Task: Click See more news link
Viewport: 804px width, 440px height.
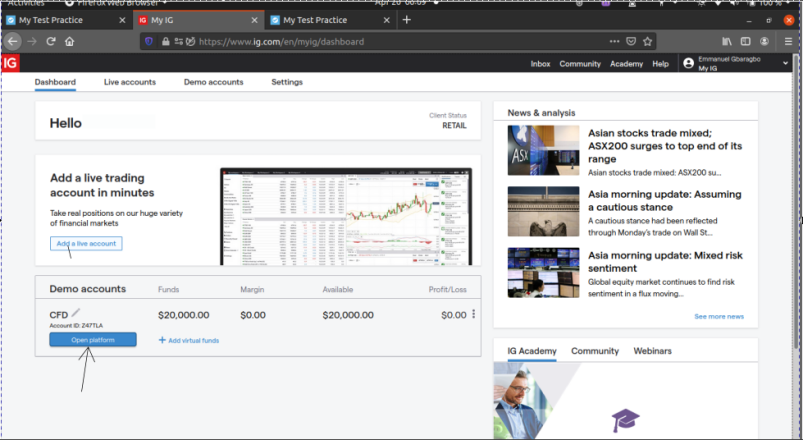Action: (x=719, y=316)
